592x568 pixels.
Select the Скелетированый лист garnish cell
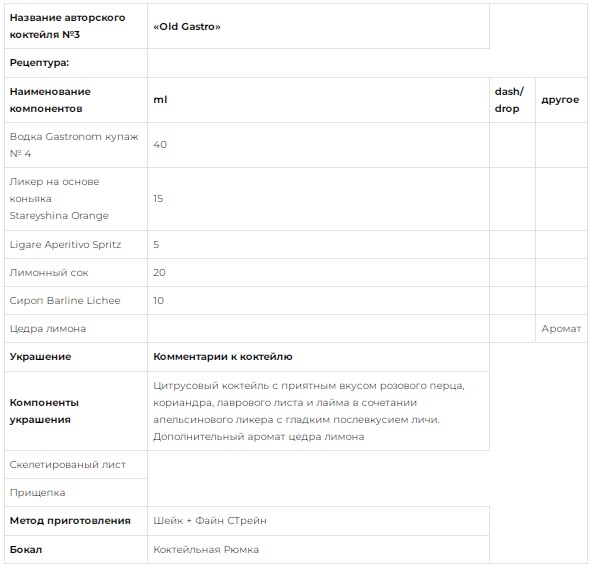pos(76,465)
